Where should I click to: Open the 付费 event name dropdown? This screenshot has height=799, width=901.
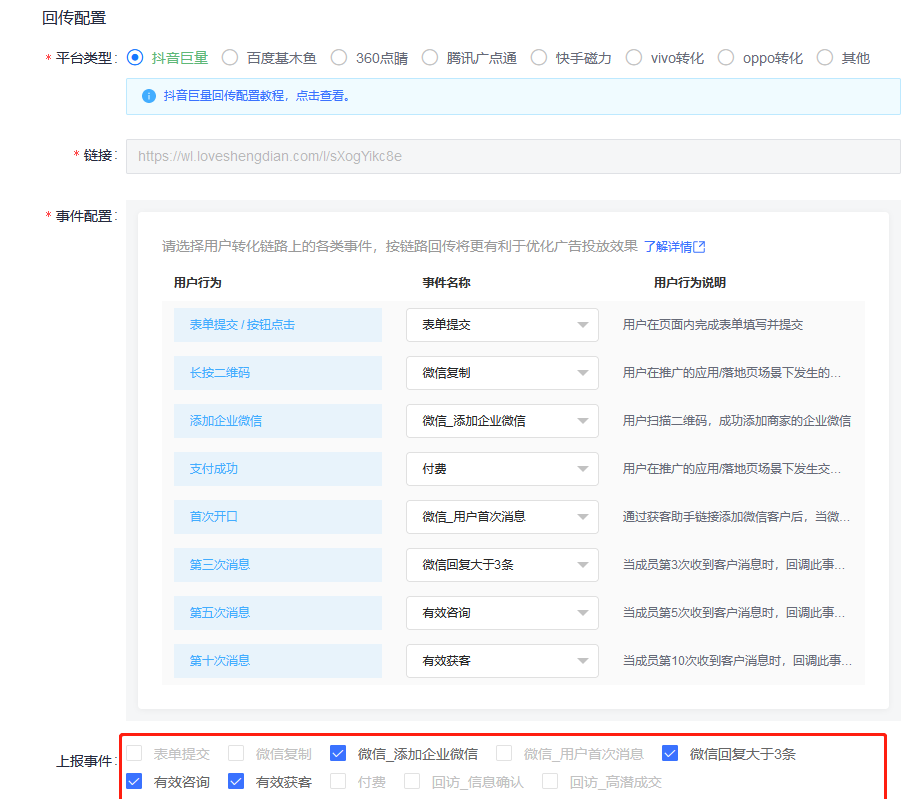[502, 469]
